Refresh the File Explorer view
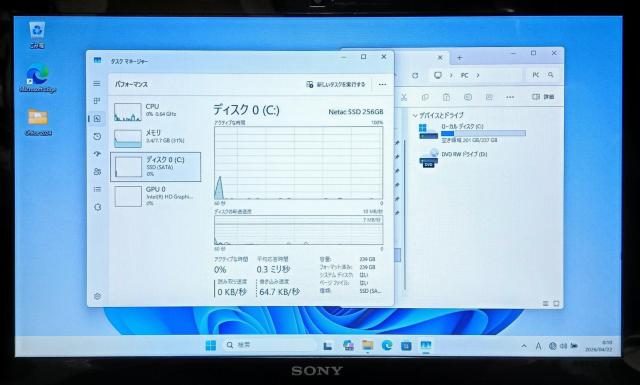Screen dimensions: 640x385 pos(415,76)
